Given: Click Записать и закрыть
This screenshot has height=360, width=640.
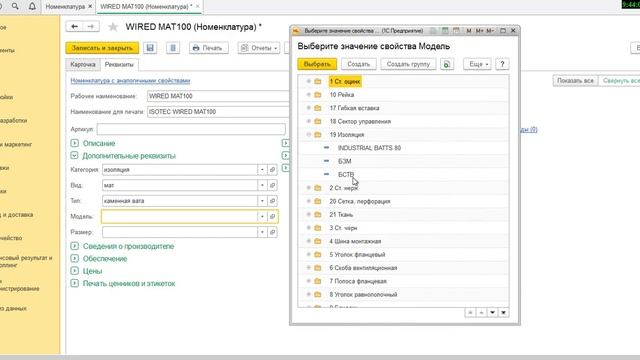Looking at the screenshot, I should pos(102,48).
